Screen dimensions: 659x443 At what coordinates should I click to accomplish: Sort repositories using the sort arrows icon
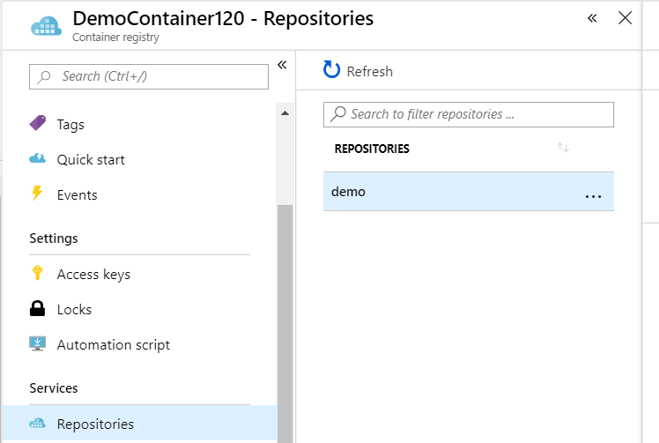tap(563, 148)
